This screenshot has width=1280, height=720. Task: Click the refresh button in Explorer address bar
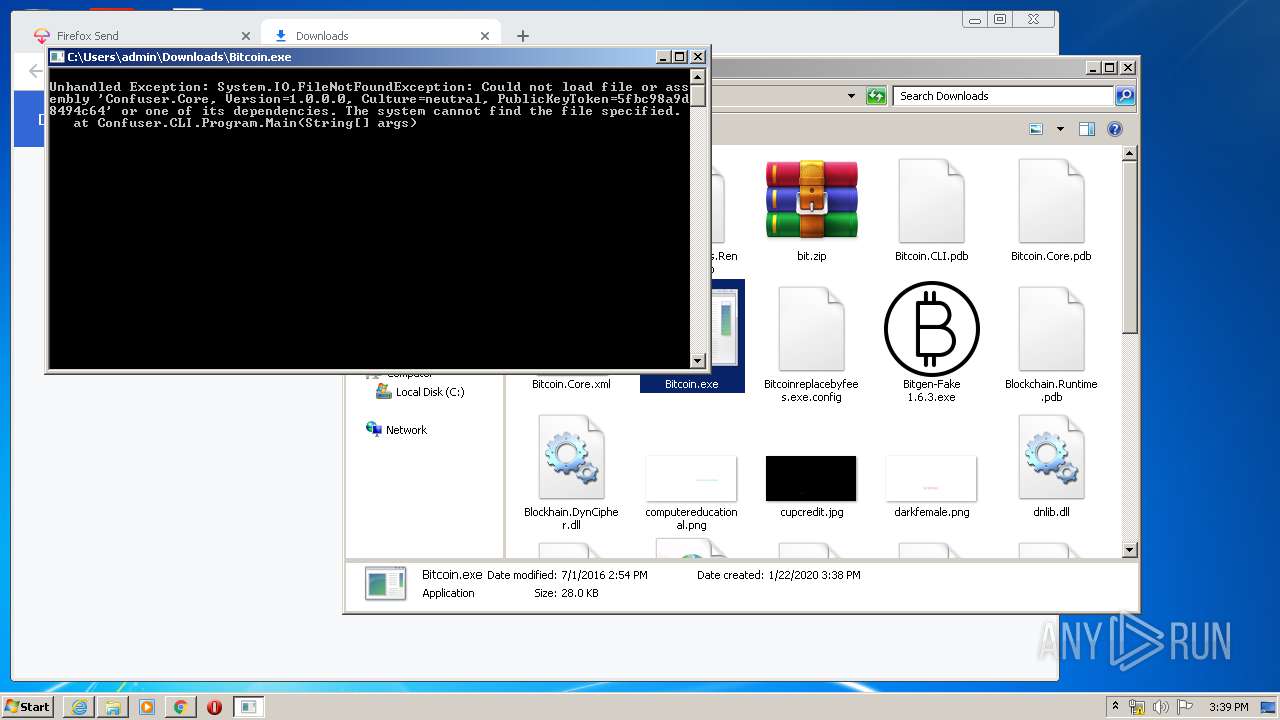(876, 96)
